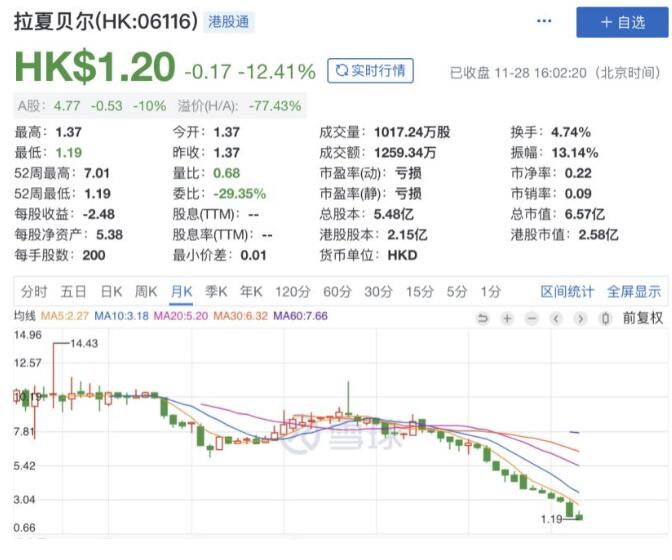This screenshot has width=672, height=560.
Task: Click the 委比 value -29.35%
Action: click(x=240, y=194)
